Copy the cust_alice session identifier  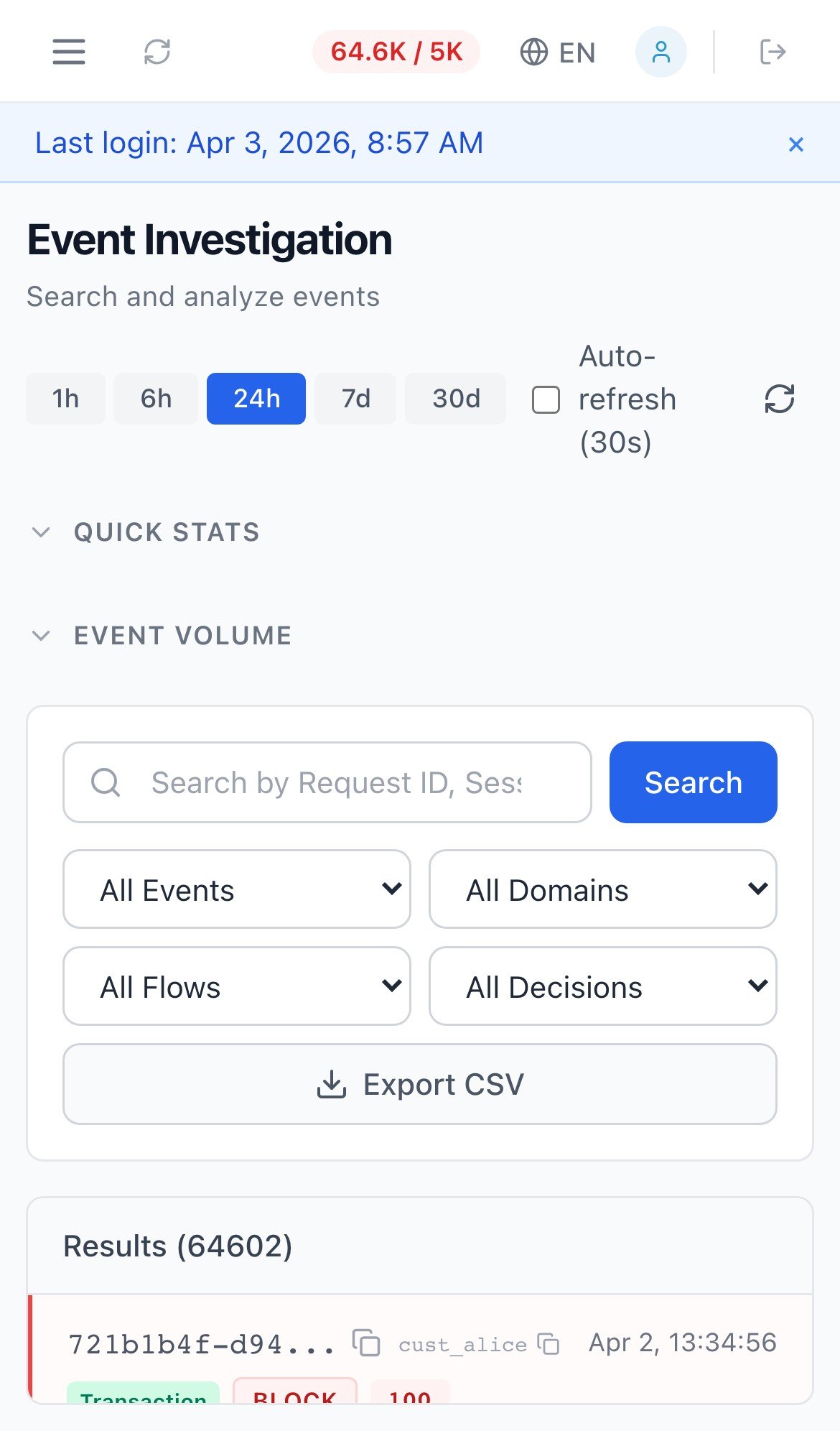pyautogui.click(x=549, y=1342)
